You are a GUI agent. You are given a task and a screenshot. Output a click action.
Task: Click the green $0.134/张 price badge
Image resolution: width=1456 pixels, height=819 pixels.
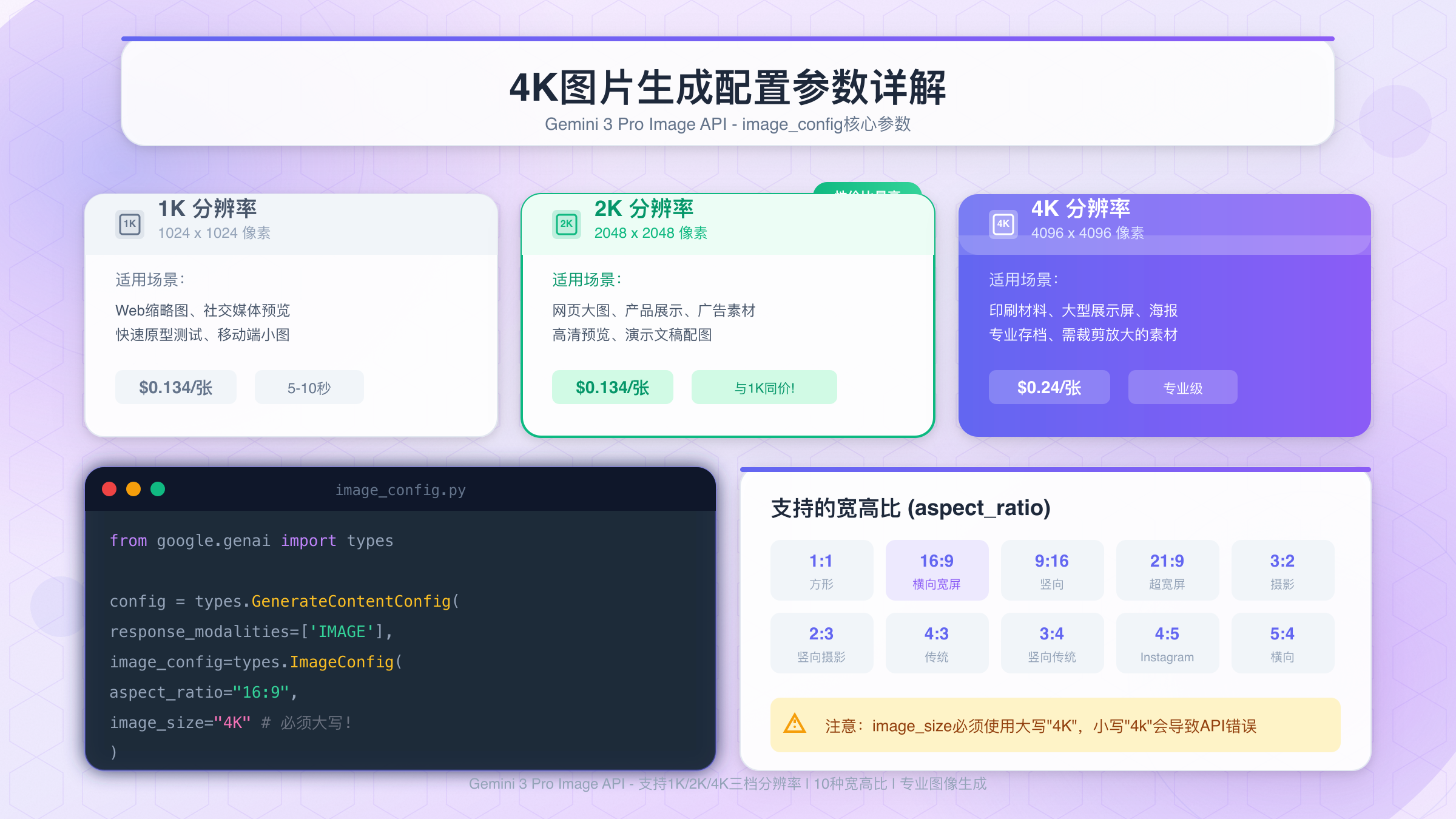[612, 387]
